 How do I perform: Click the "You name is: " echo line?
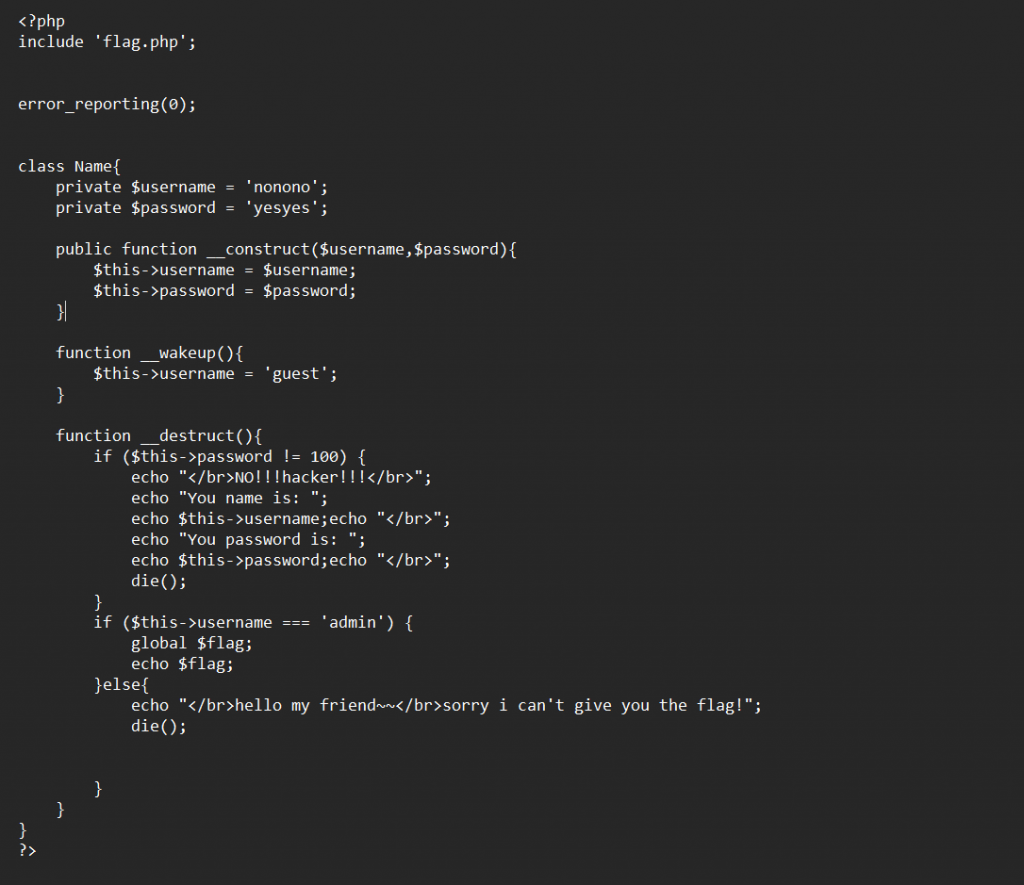(229, 499)
